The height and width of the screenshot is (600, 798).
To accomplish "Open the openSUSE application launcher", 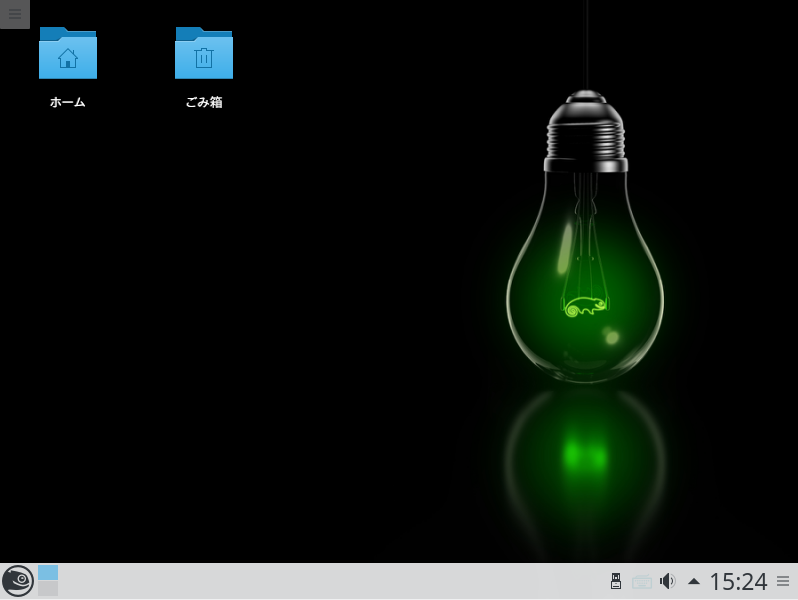I will [18, 581].
